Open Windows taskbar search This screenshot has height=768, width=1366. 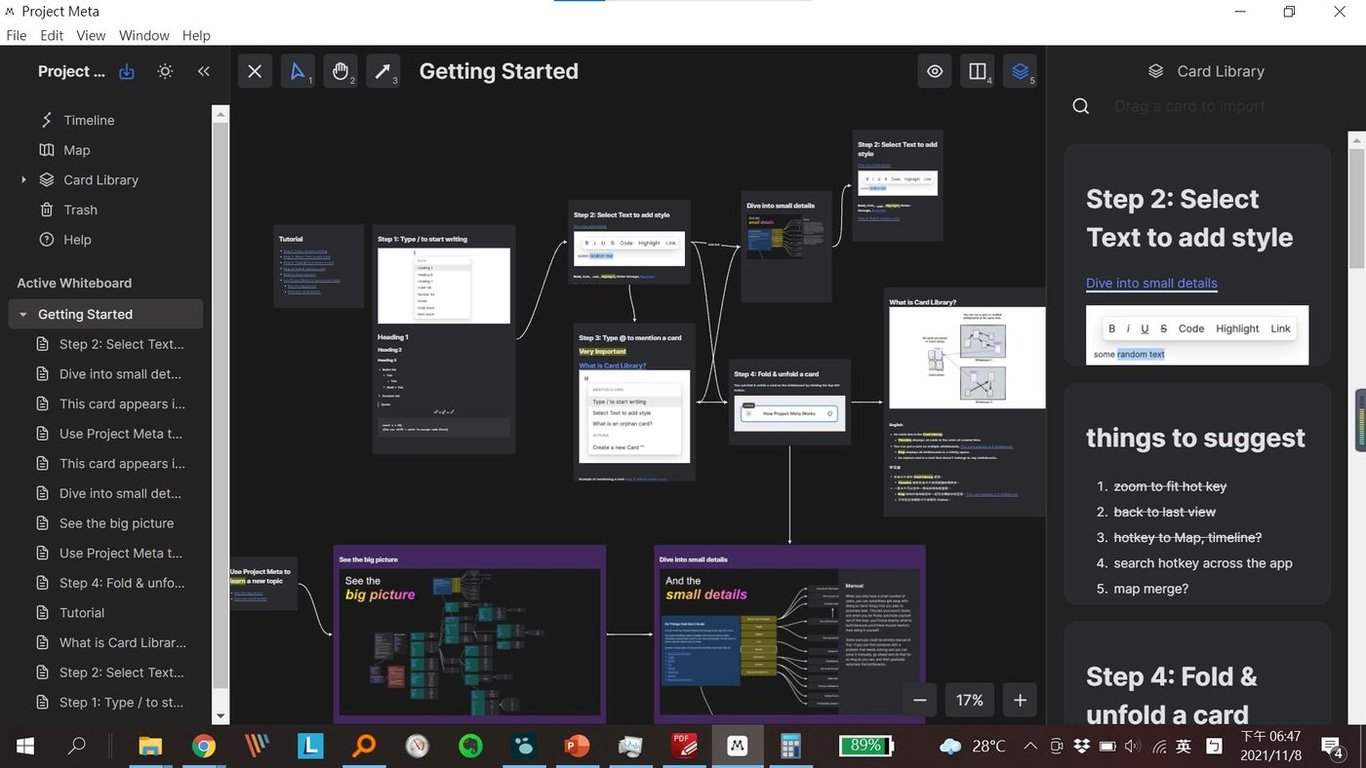coord(77,746)
